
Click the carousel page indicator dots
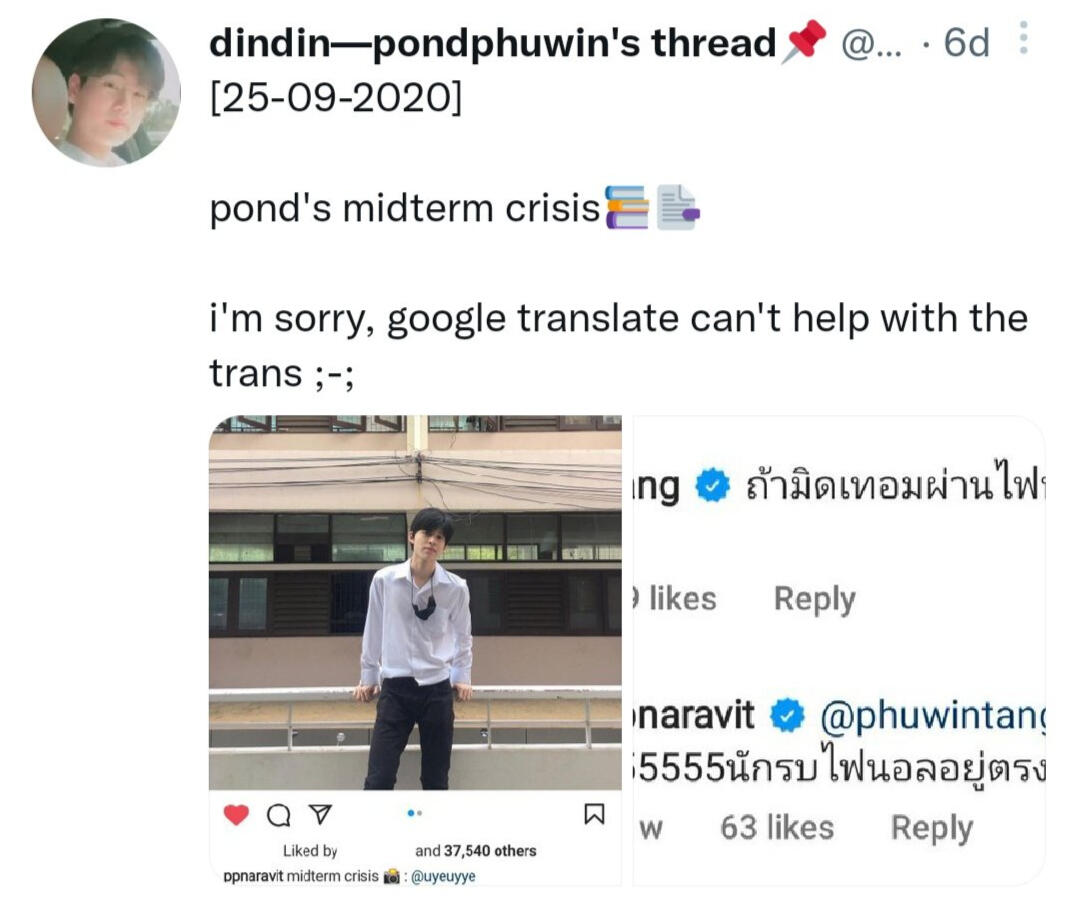click(x=415, y=814)
